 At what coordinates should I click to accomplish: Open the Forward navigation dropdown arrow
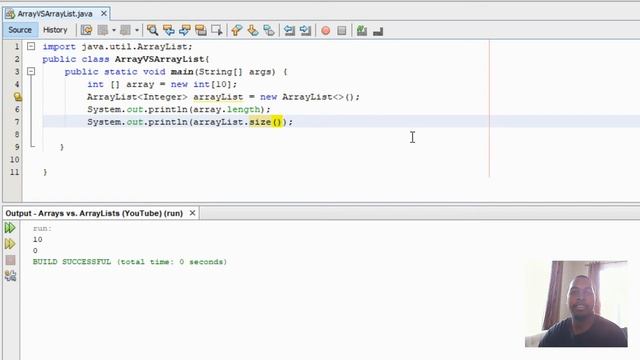(x=137, y=30)
